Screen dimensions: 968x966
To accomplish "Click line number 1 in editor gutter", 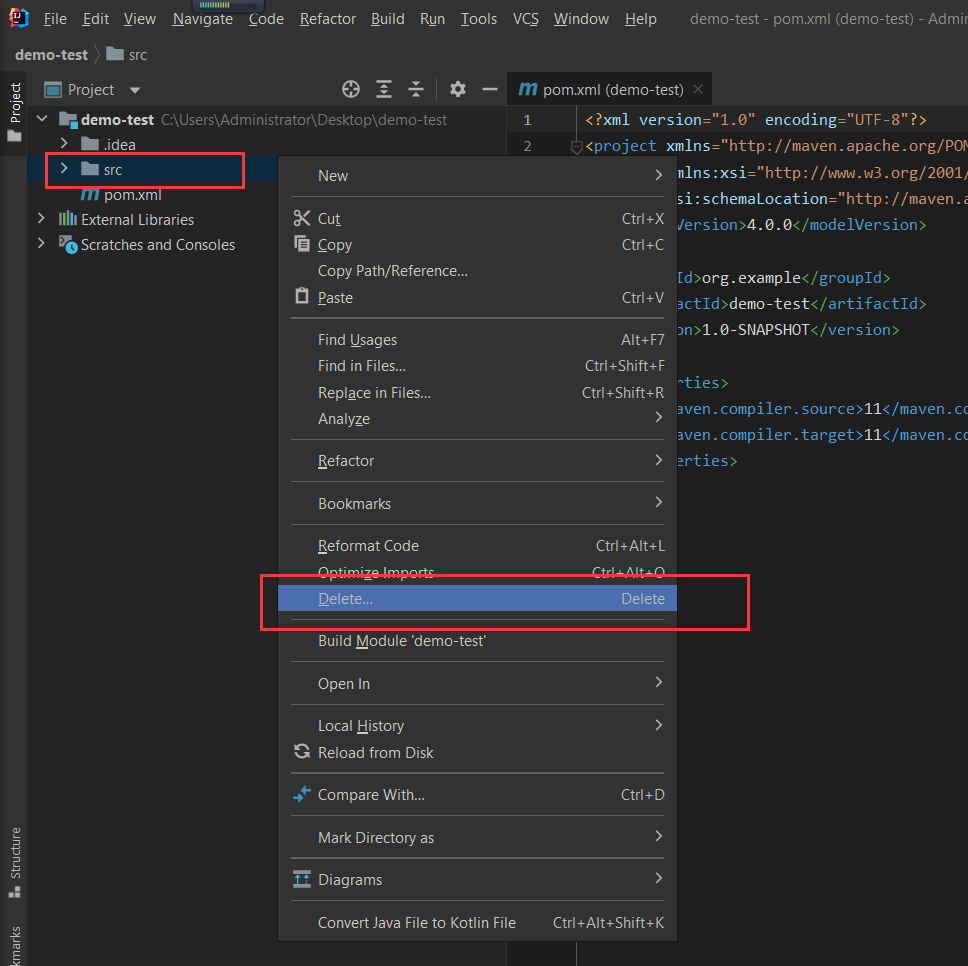I will tap(527, 120).
